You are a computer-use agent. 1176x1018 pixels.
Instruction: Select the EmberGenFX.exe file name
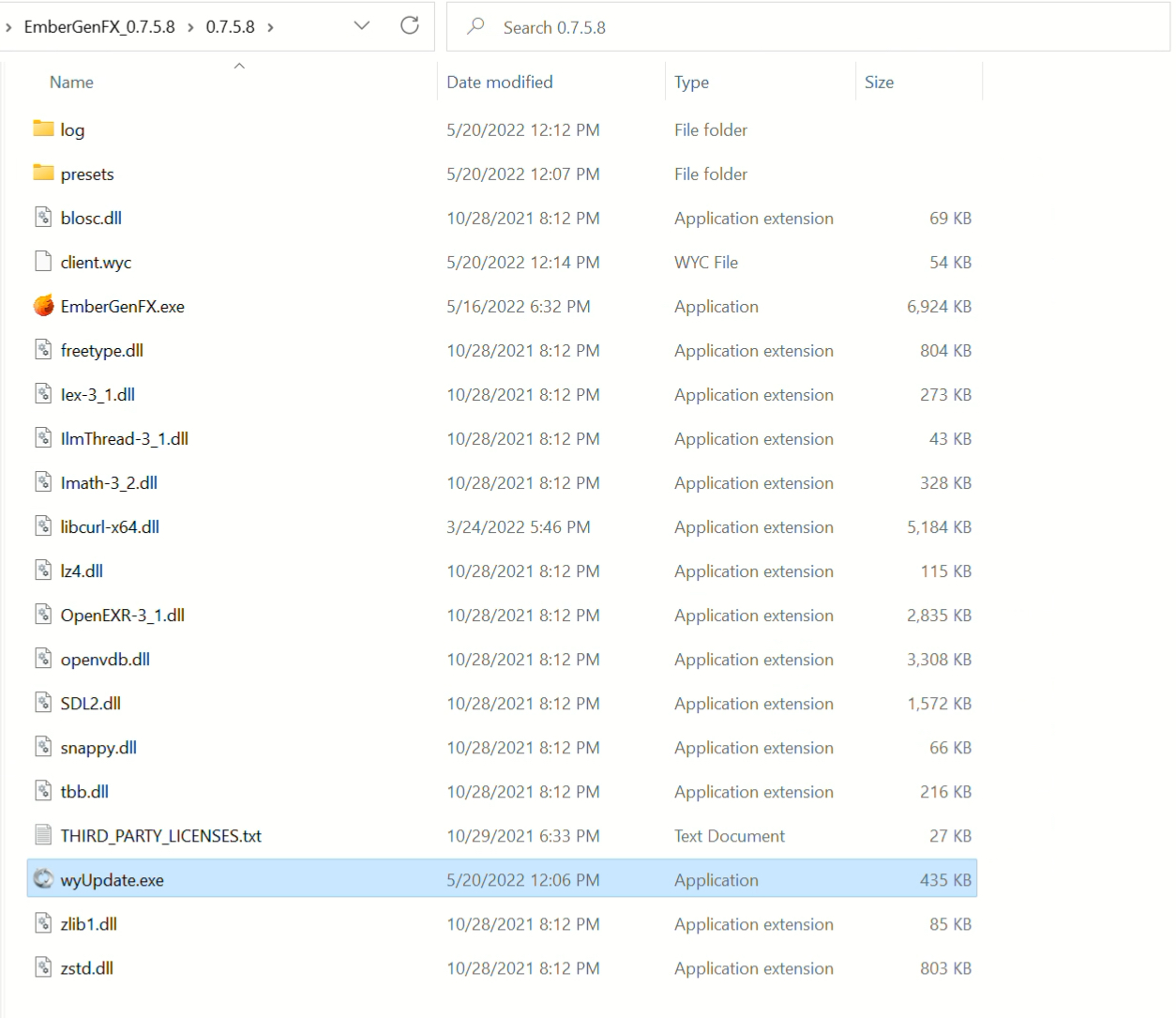123,307
